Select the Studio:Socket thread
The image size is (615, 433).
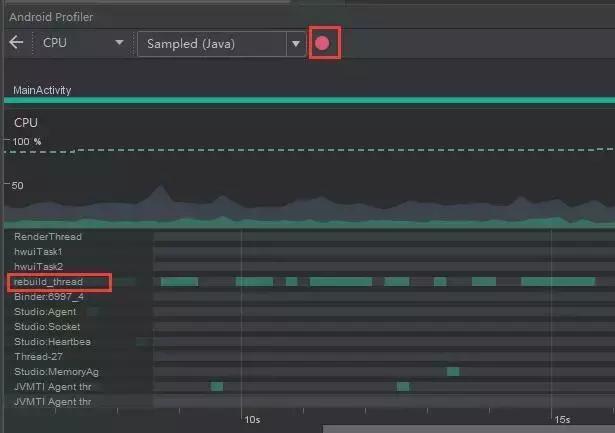click(47, 326)
